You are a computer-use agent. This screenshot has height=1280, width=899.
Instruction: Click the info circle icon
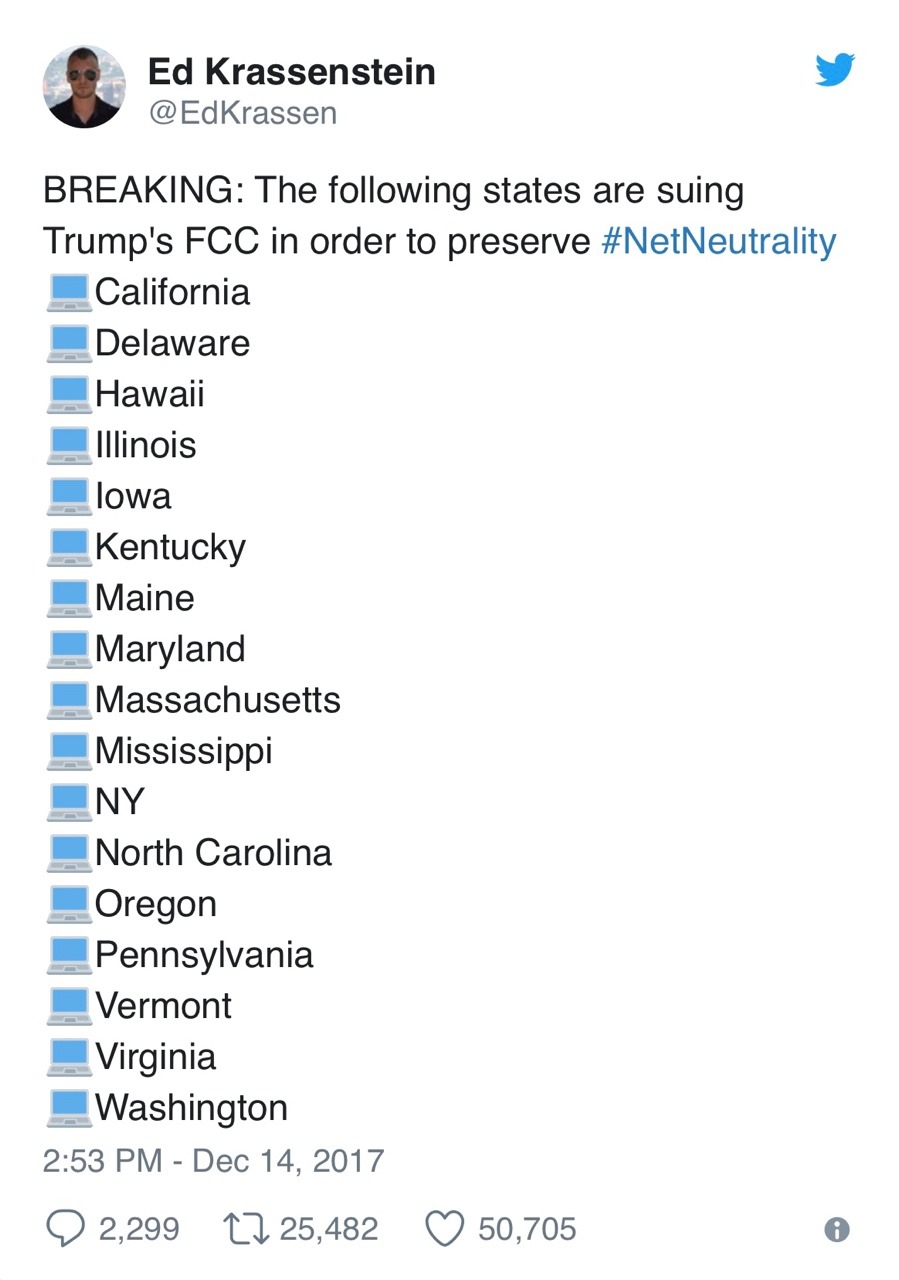tap(837, 1230)
